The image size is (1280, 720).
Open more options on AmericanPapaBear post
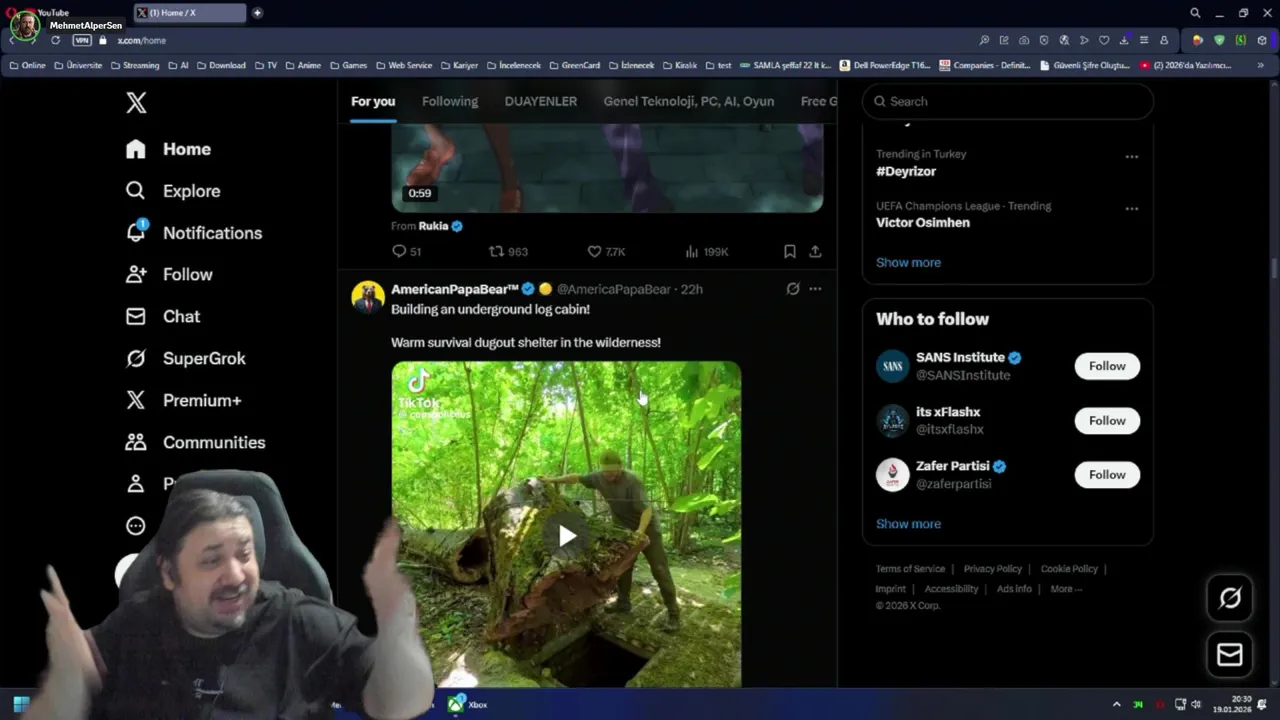[x=815, y=289]
